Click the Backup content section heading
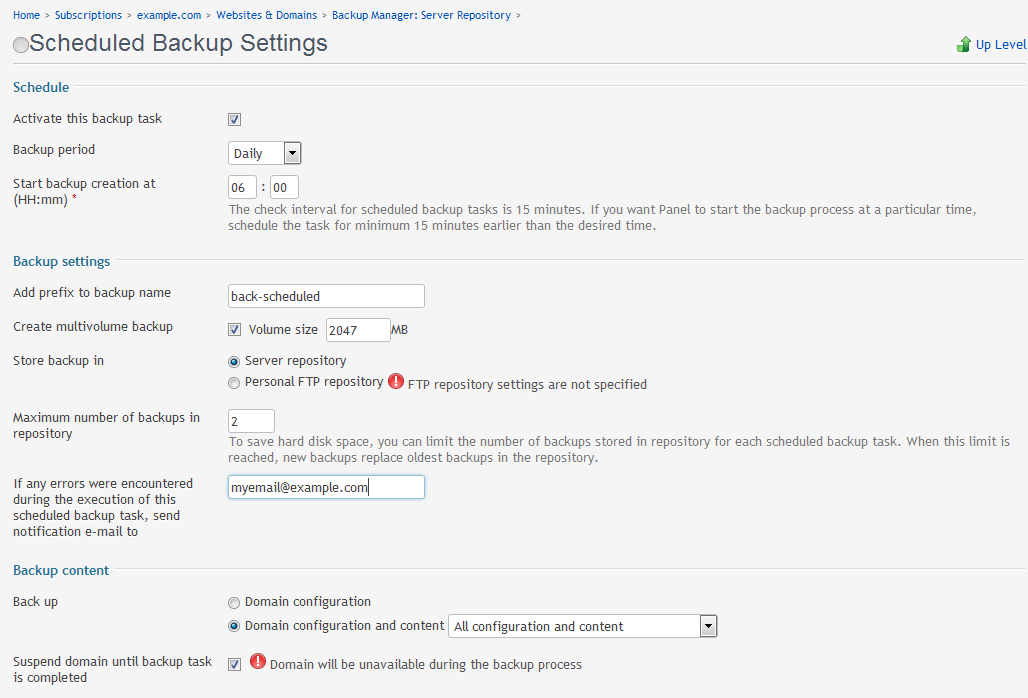This screenshot has width=1028, height=698. point(61,570)
